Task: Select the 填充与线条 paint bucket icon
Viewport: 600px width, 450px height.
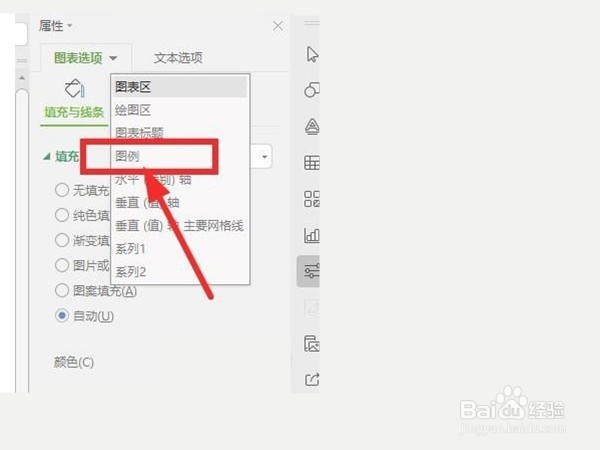Action: click(x=74, y=88)
